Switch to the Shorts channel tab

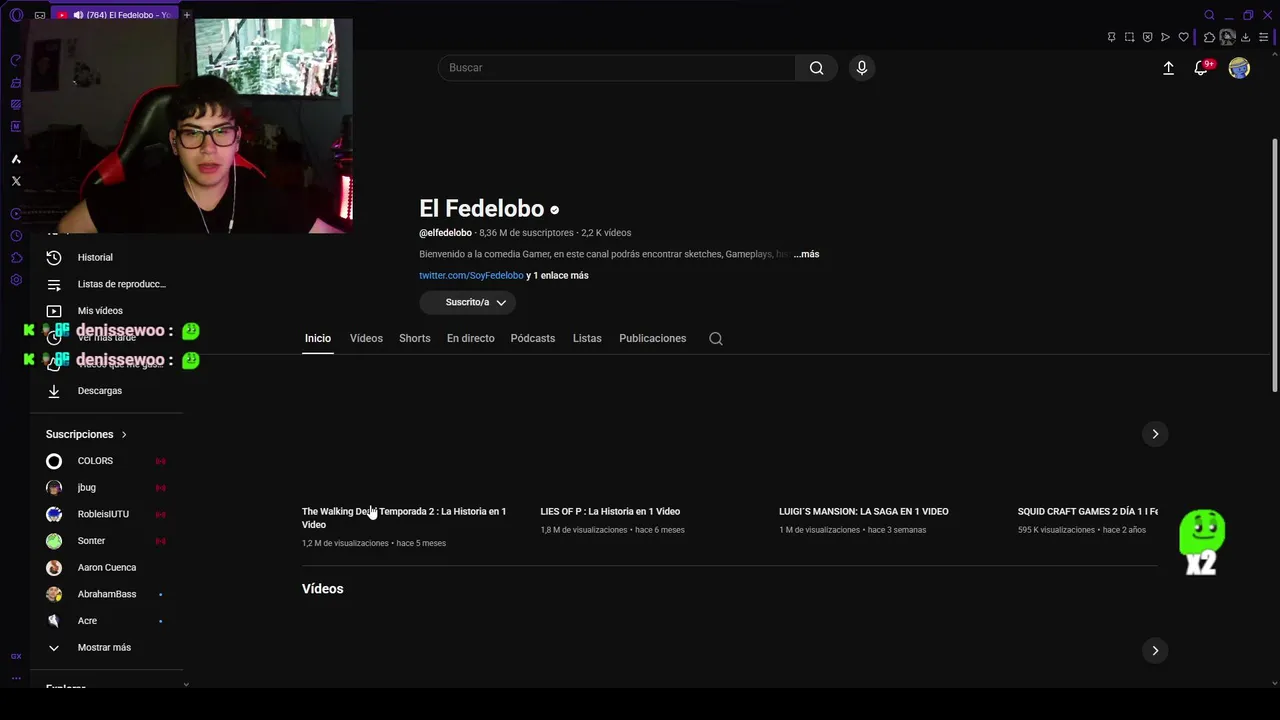[414, 339]
